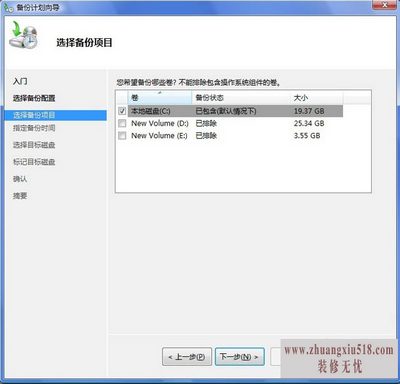Uncheck the 本地磁盘(C:) checkbox
Image resolution: width=400 pixels, height=384 pixels.
[x=122, y=111]
